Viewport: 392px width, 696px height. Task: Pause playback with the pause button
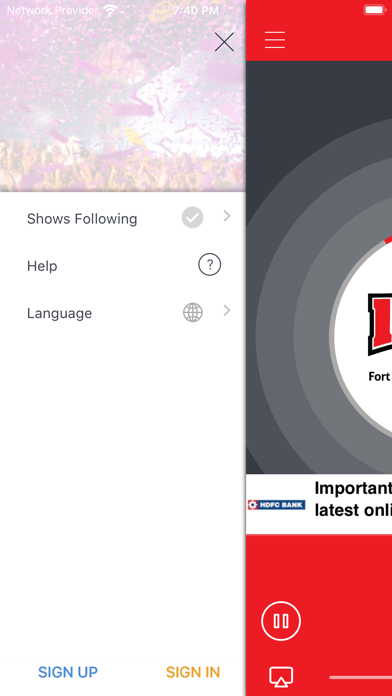pyautogui.click(x=281, y=621)
